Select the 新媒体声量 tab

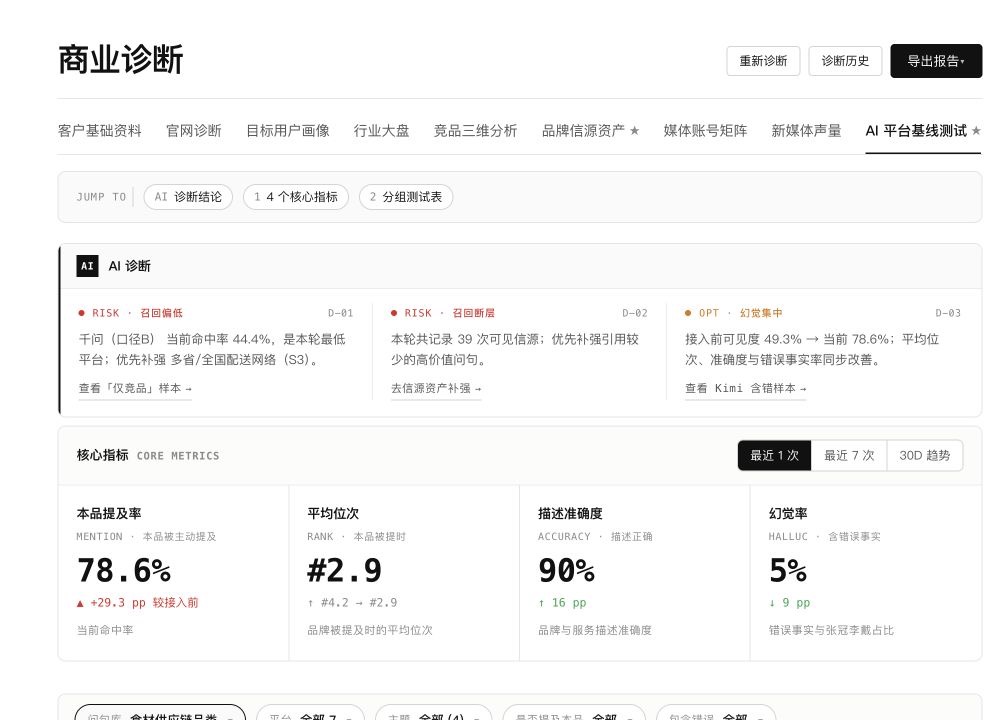tap(806, 131)
